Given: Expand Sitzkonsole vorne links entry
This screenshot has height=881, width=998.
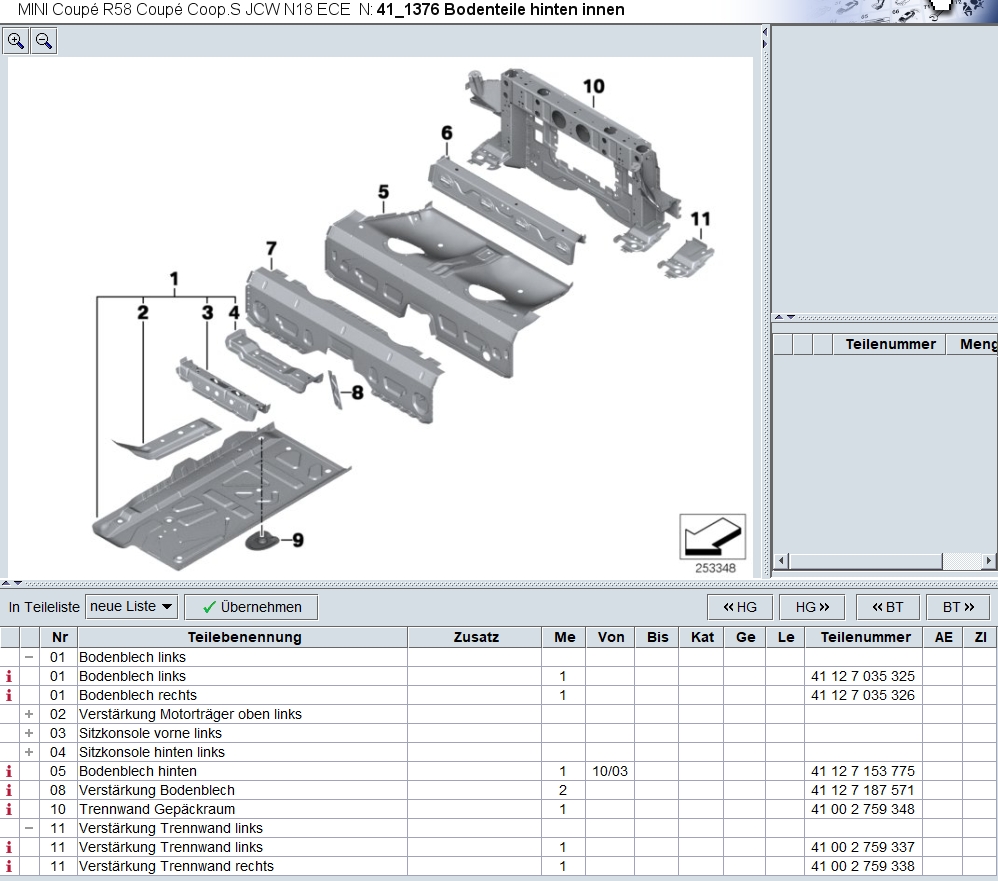Looking at the screenshot, I should click(x=29, y=733).
